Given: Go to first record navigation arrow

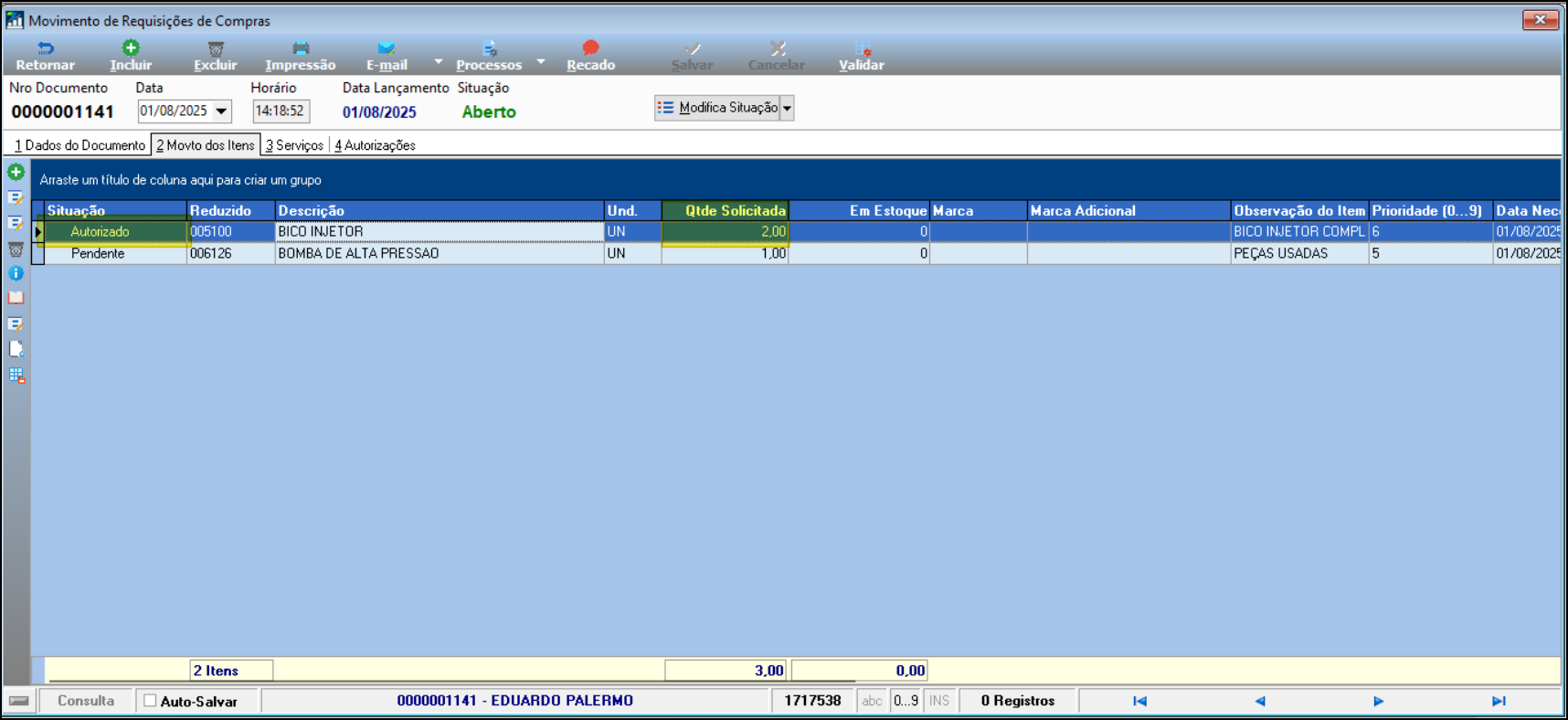Looking at the screenshot, I should pyautogui.click(x=1139, y=701).
